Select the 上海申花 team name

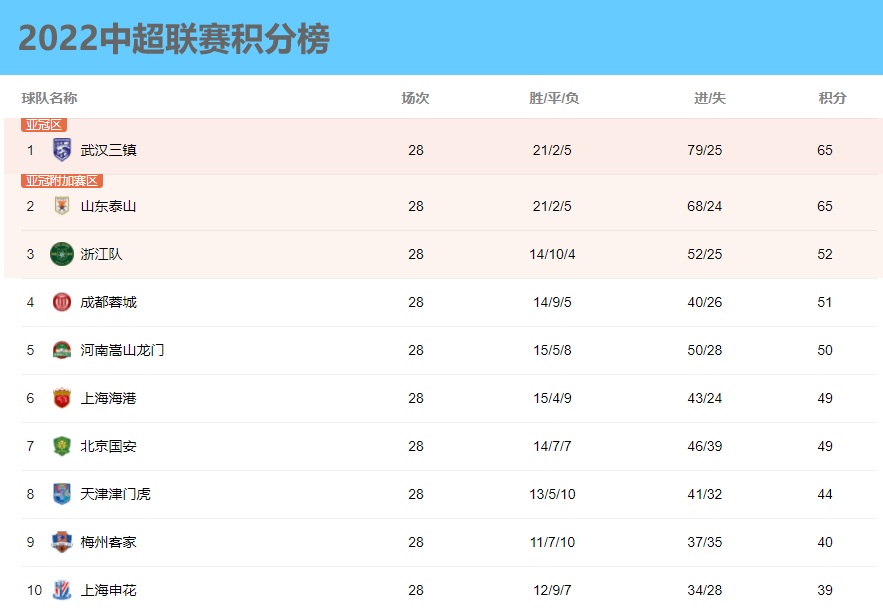click(108, 591)
